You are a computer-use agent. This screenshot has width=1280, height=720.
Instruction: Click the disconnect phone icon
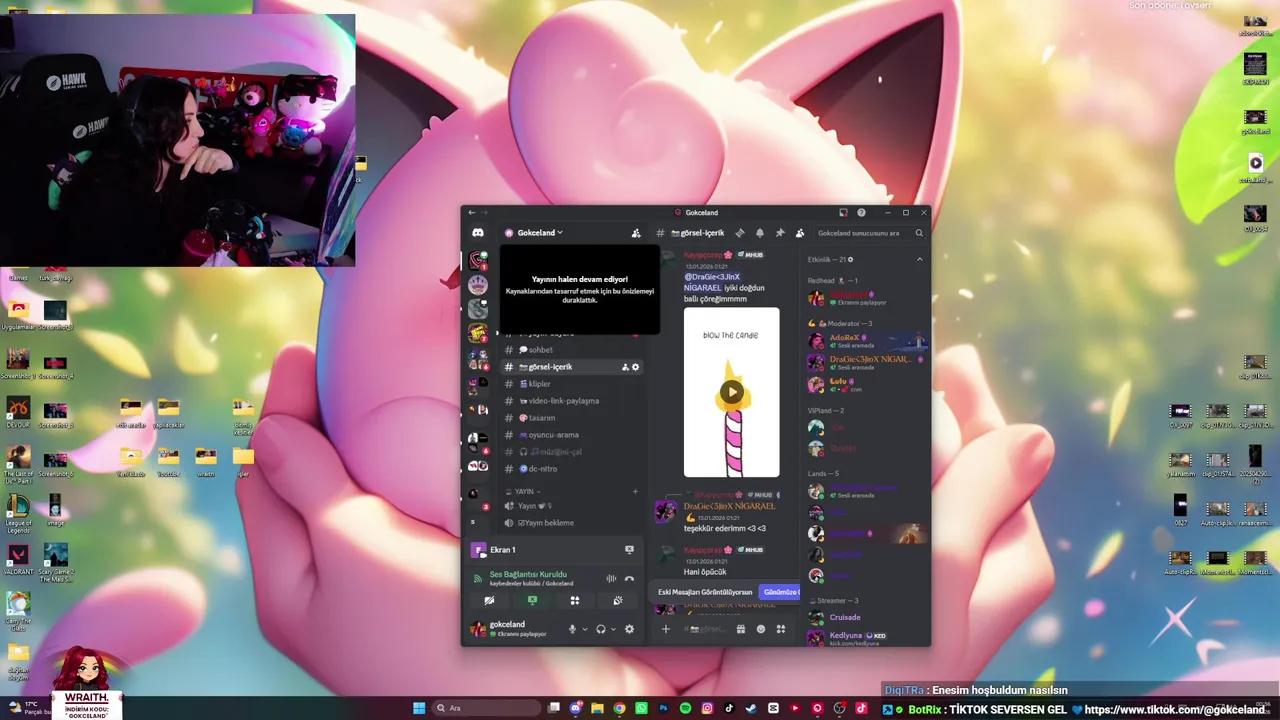click(x=629, y=579)
